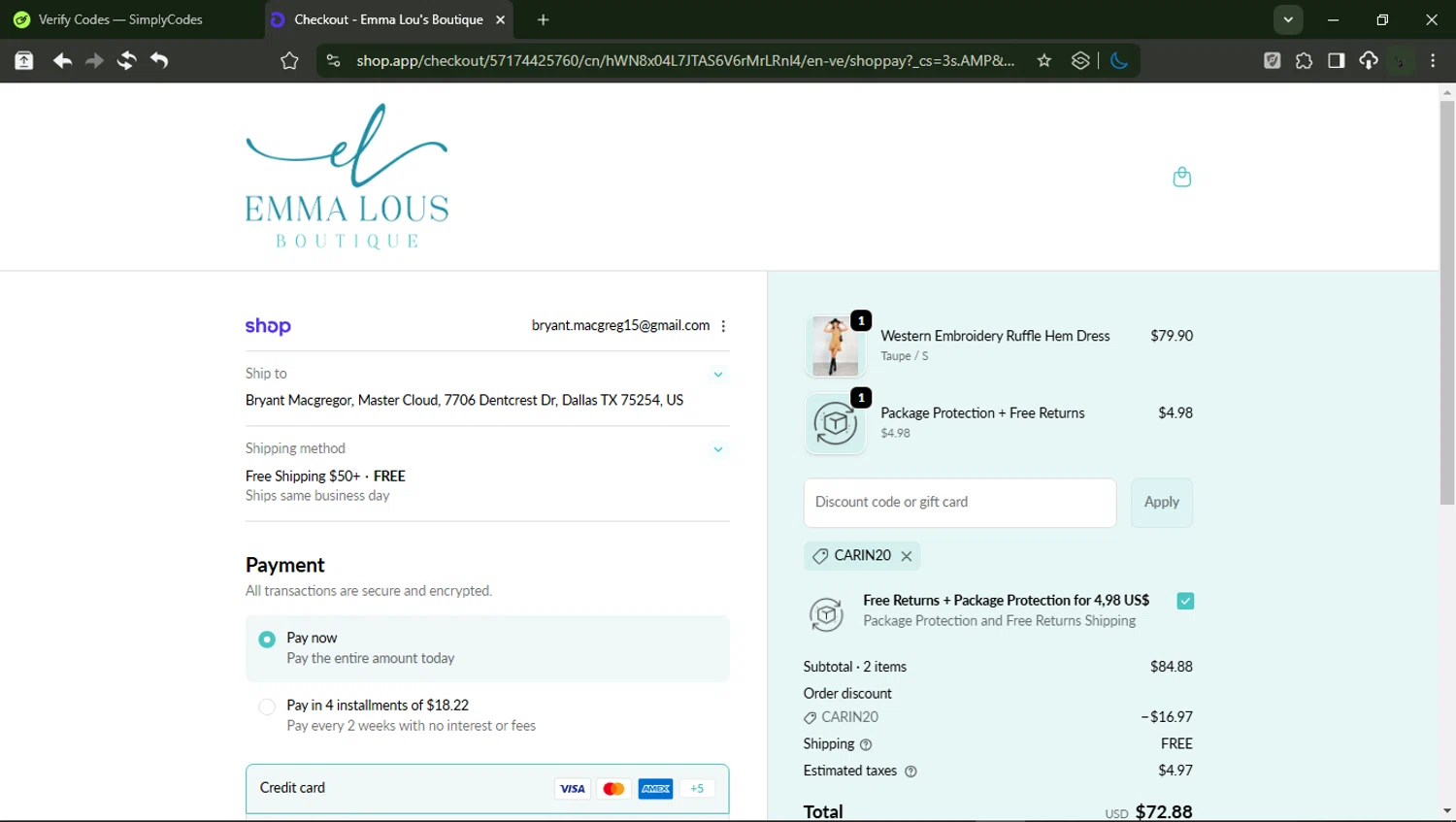Click the CARIN20 order discount line

coord(998,717)
